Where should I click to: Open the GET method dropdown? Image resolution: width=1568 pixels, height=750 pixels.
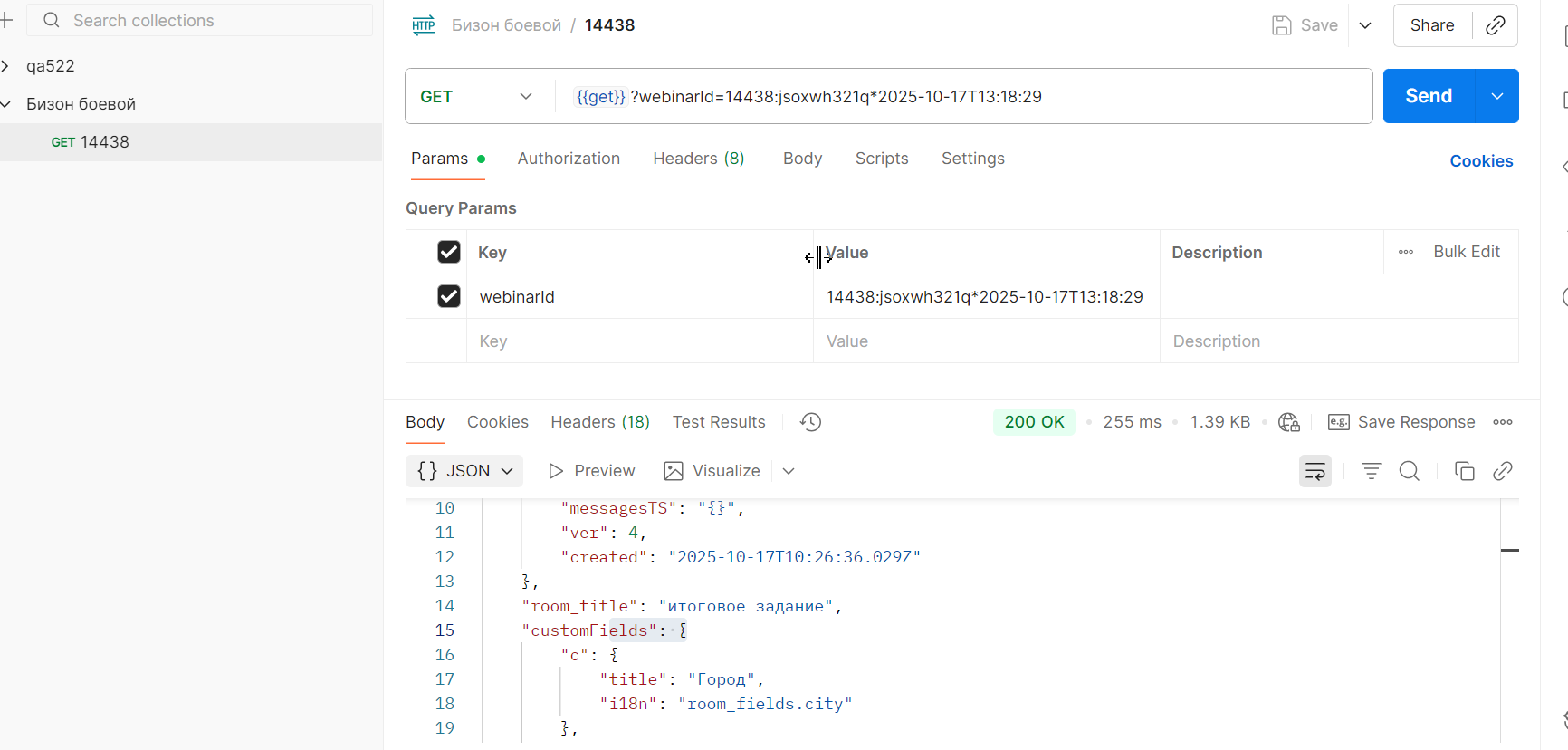[477, 97]
